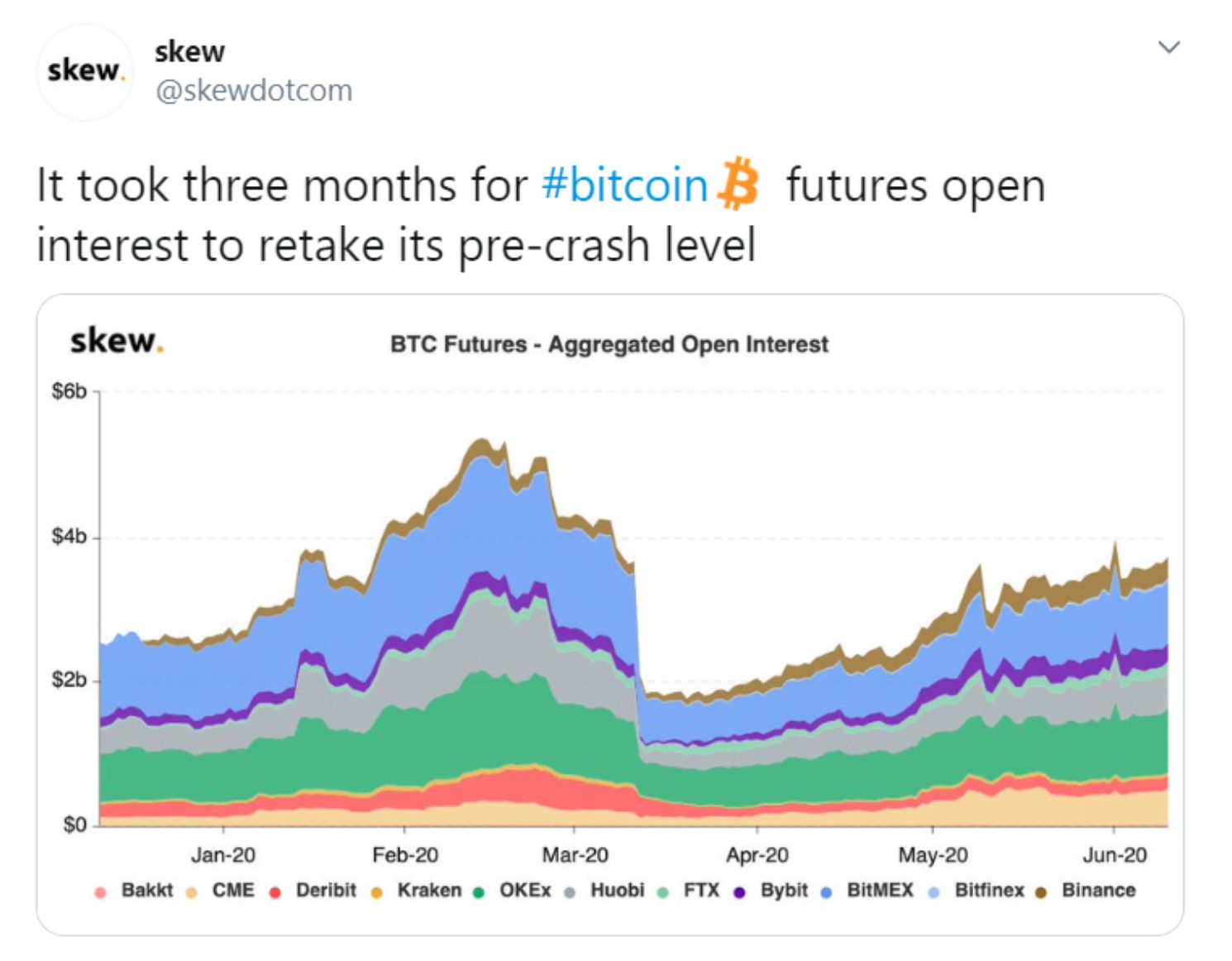Image resolution: width=1232 pixels, height=961 pixels.
Task: Click the chart title text
Action: 609,344
